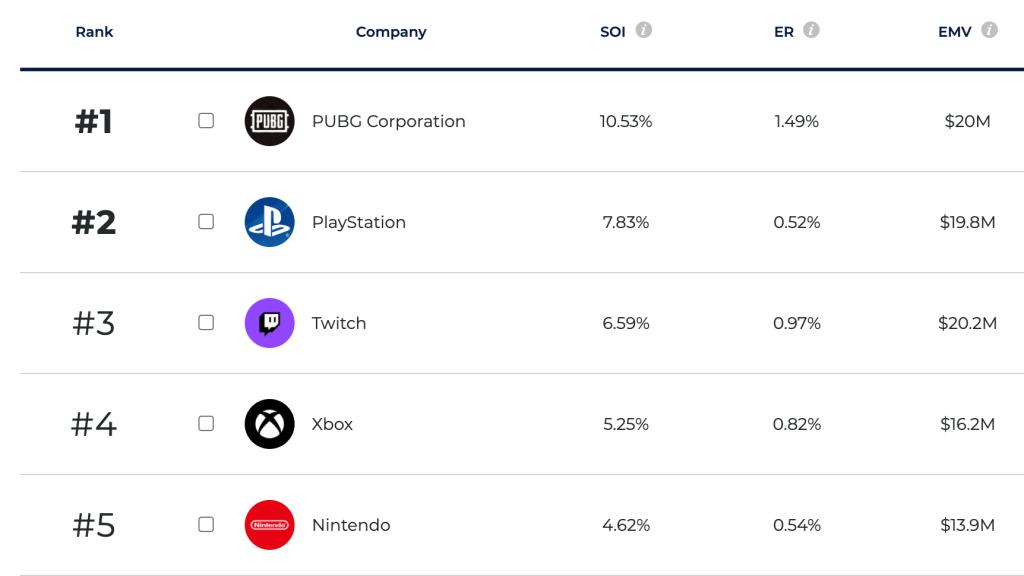Check the PUBG Corporation checkbox
This screenshot has width=1024, height=576.
point(206,121)
